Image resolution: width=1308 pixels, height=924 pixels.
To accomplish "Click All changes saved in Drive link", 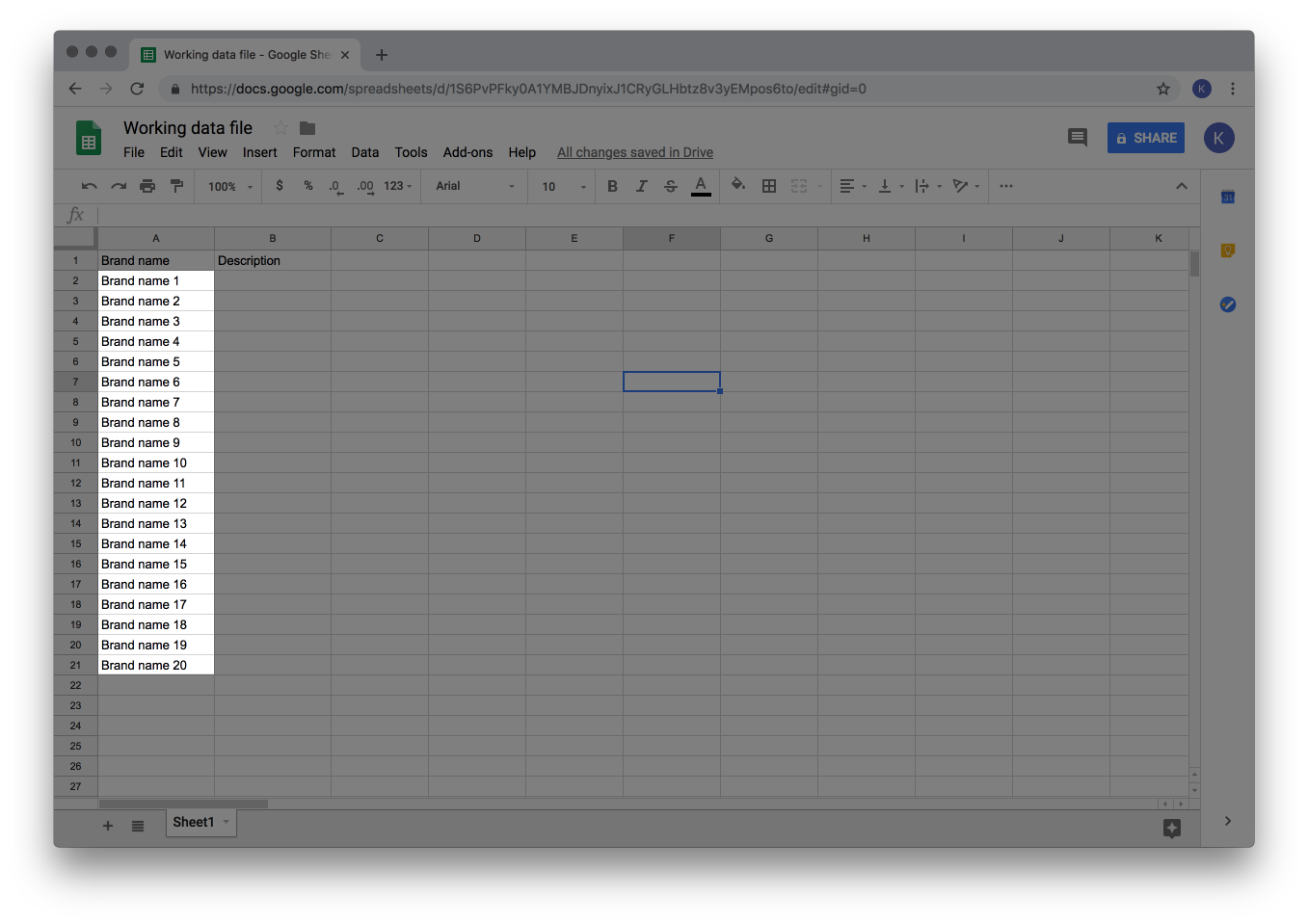I will (x=635, y=152).
